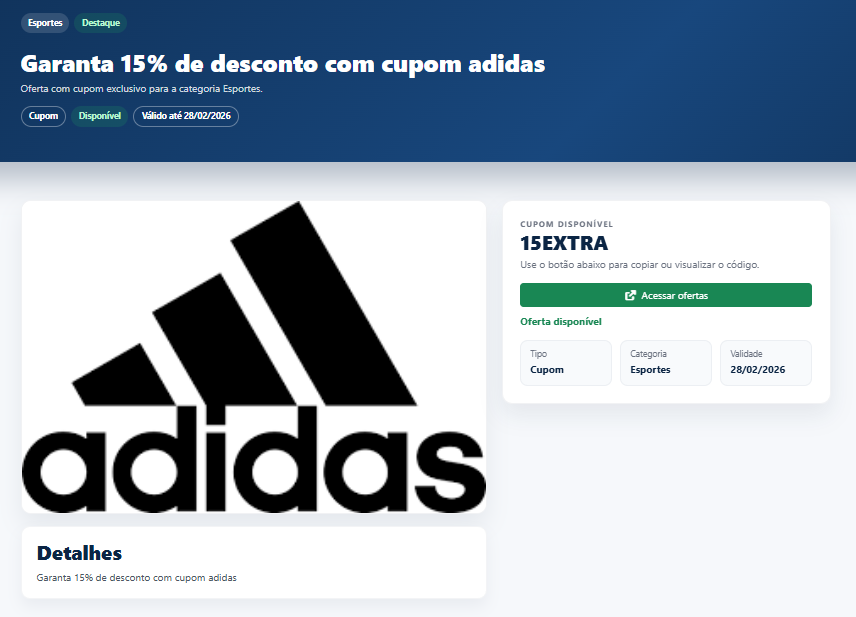Select the Validade 28/02/2026 info card
Screen dimensions: 856x617
[766, 363]
